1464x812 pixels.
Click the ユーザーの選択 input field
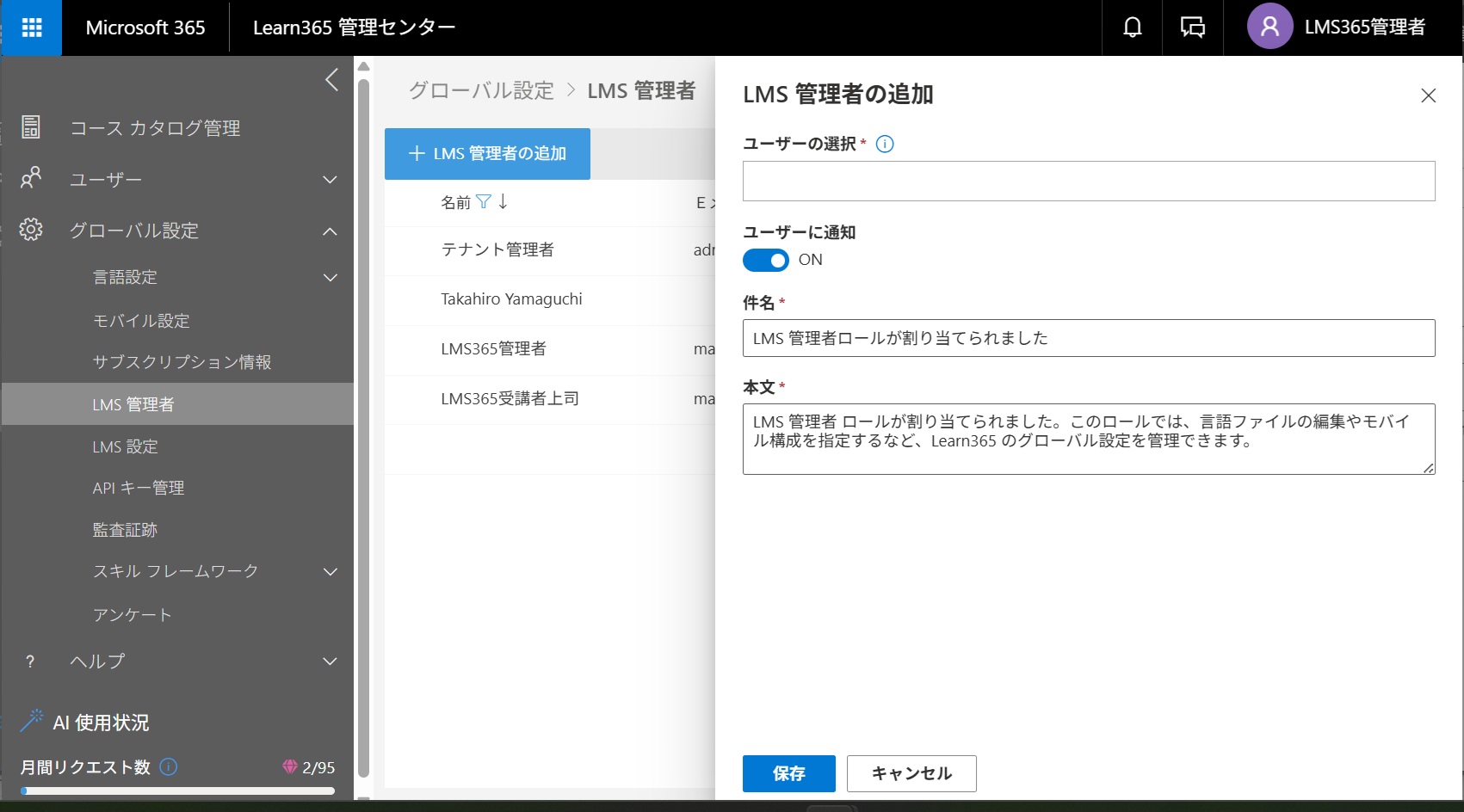(1089, 181)
